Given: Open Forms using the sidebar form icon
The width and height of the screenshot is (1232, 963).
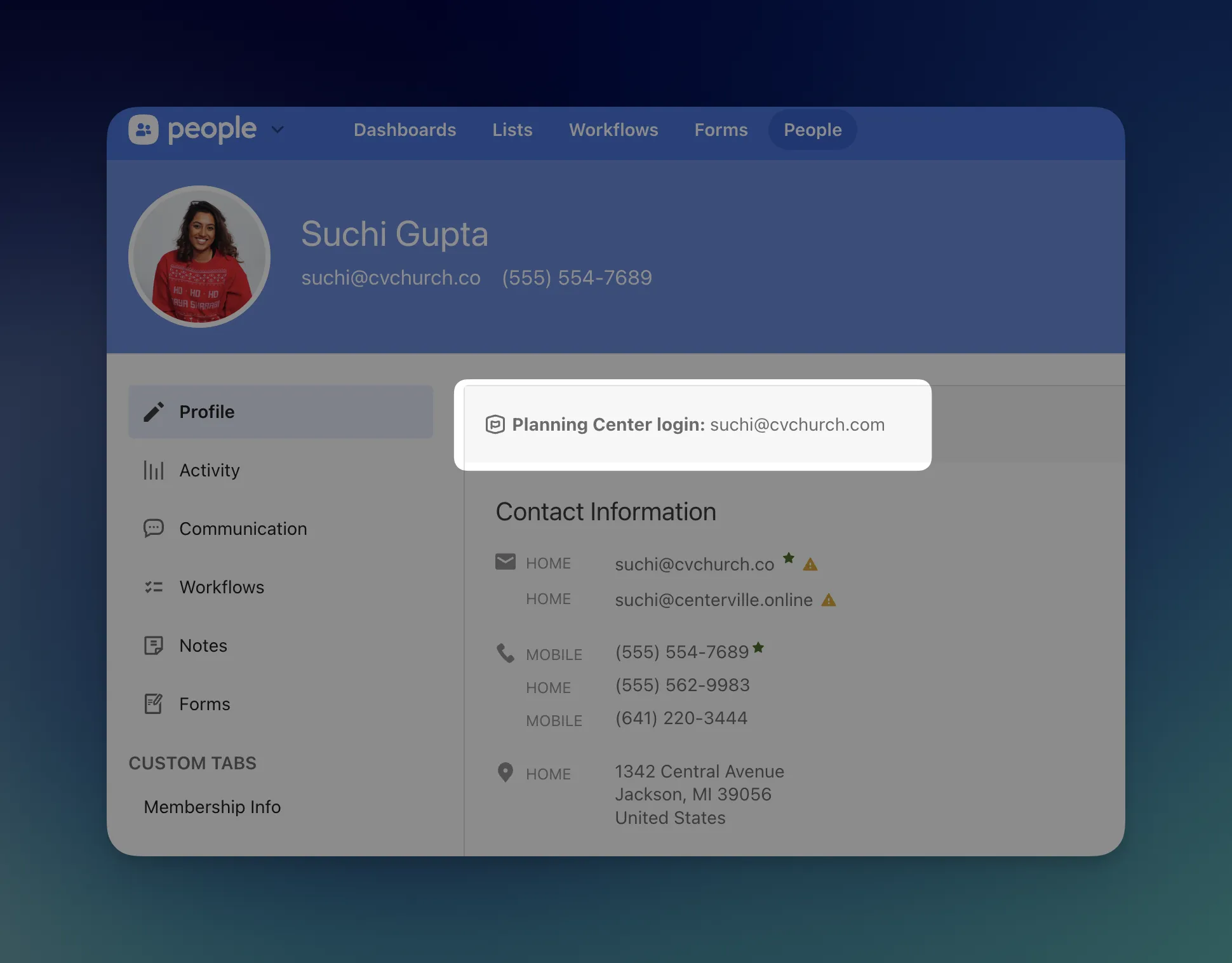Looking at the screenshot, I should click(154, 703).
